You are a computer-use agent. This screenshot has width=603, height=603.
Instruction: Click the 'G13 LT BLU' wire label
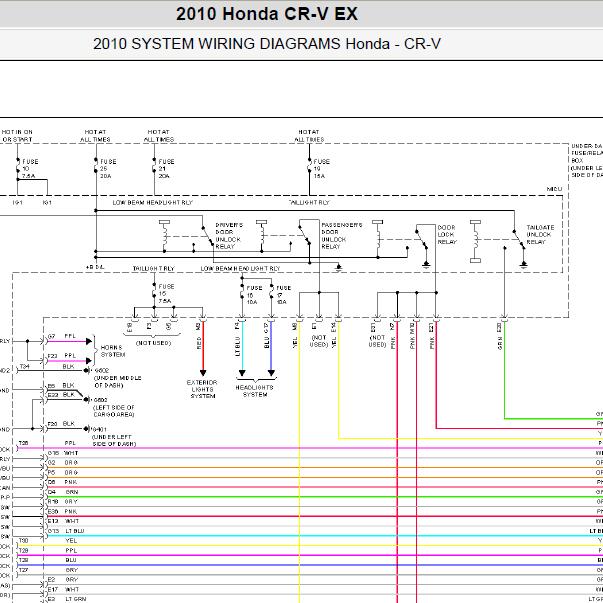click(x=66, y=531)
